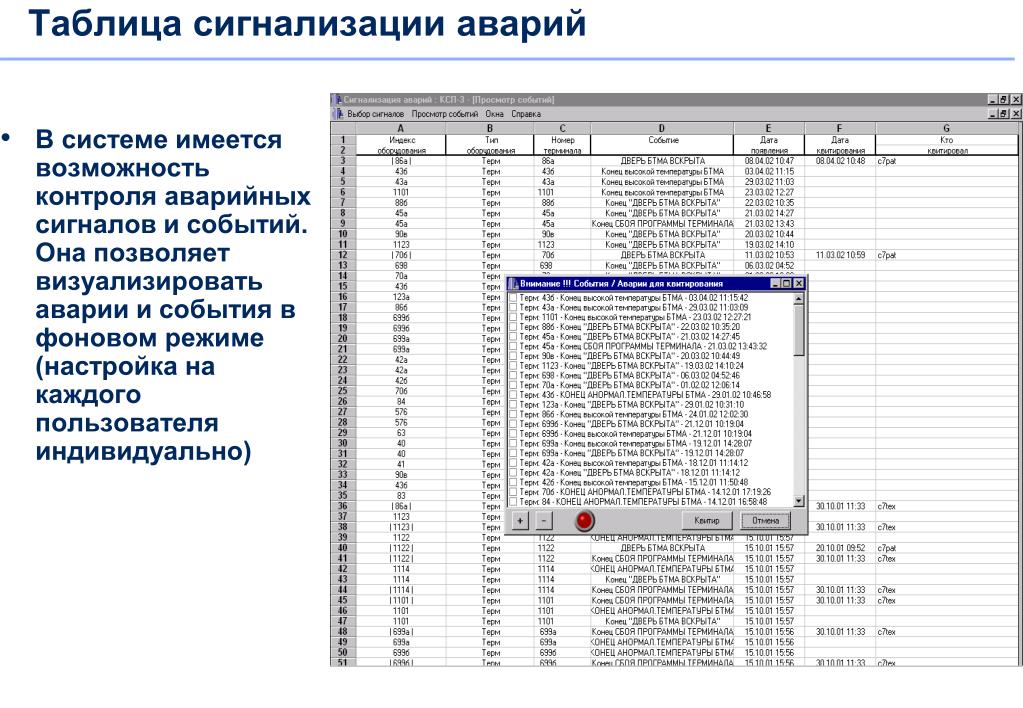The height and width of the screenshot is (708, 1023).
Task: Click the plus button in the alarm dialog
Action: pyautogui.click(x=520, y=521)
